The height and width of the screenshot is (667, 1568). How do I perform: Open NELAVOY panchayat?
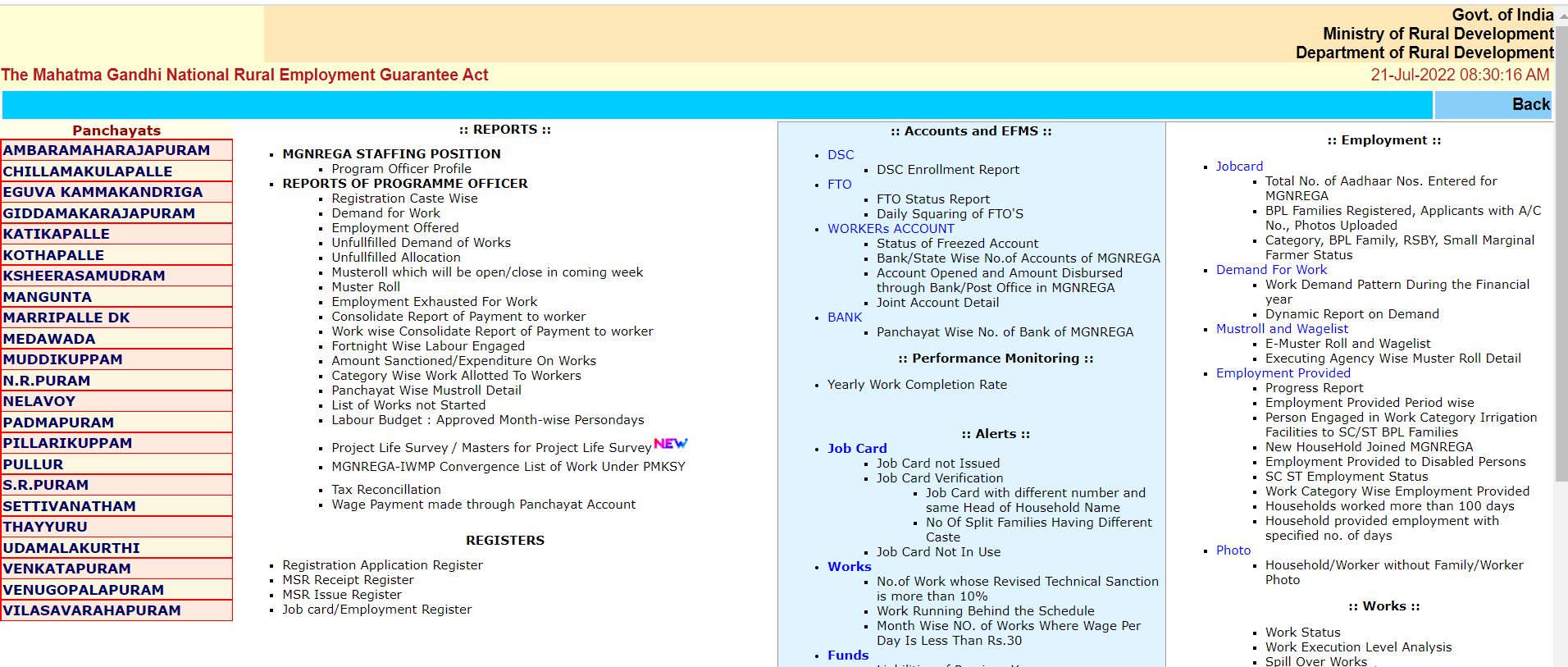tap(39, 401)
